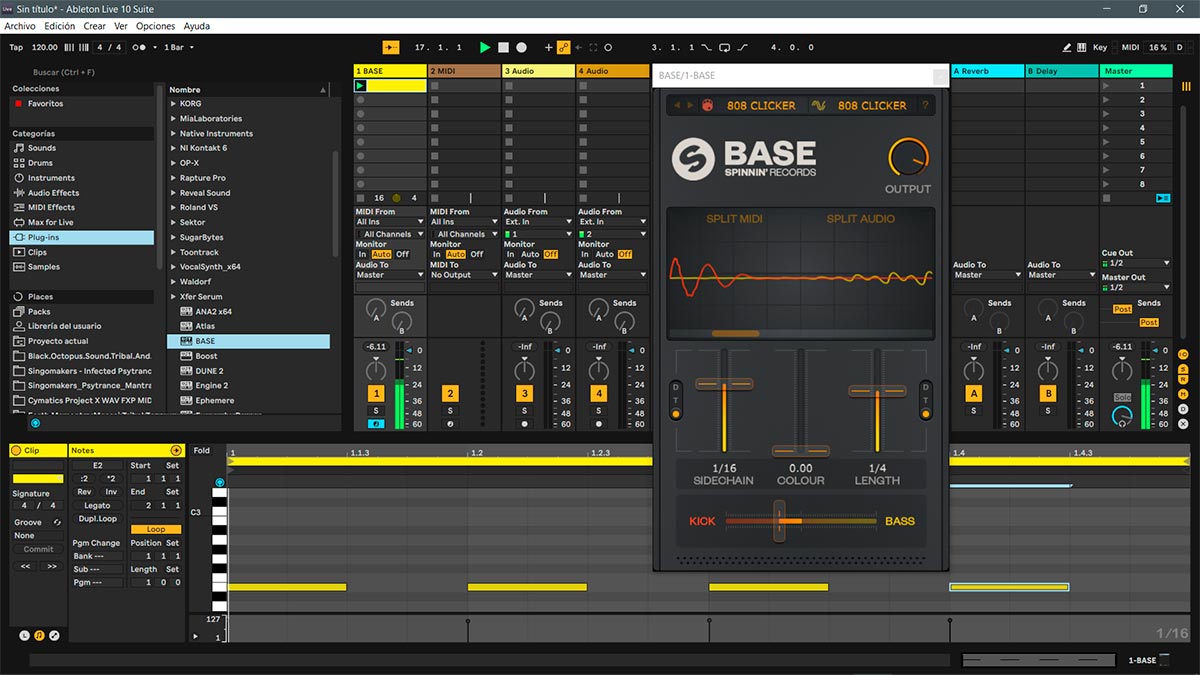
Task: Expand the KORG plug-in folder
Action: tap(174, 104)
